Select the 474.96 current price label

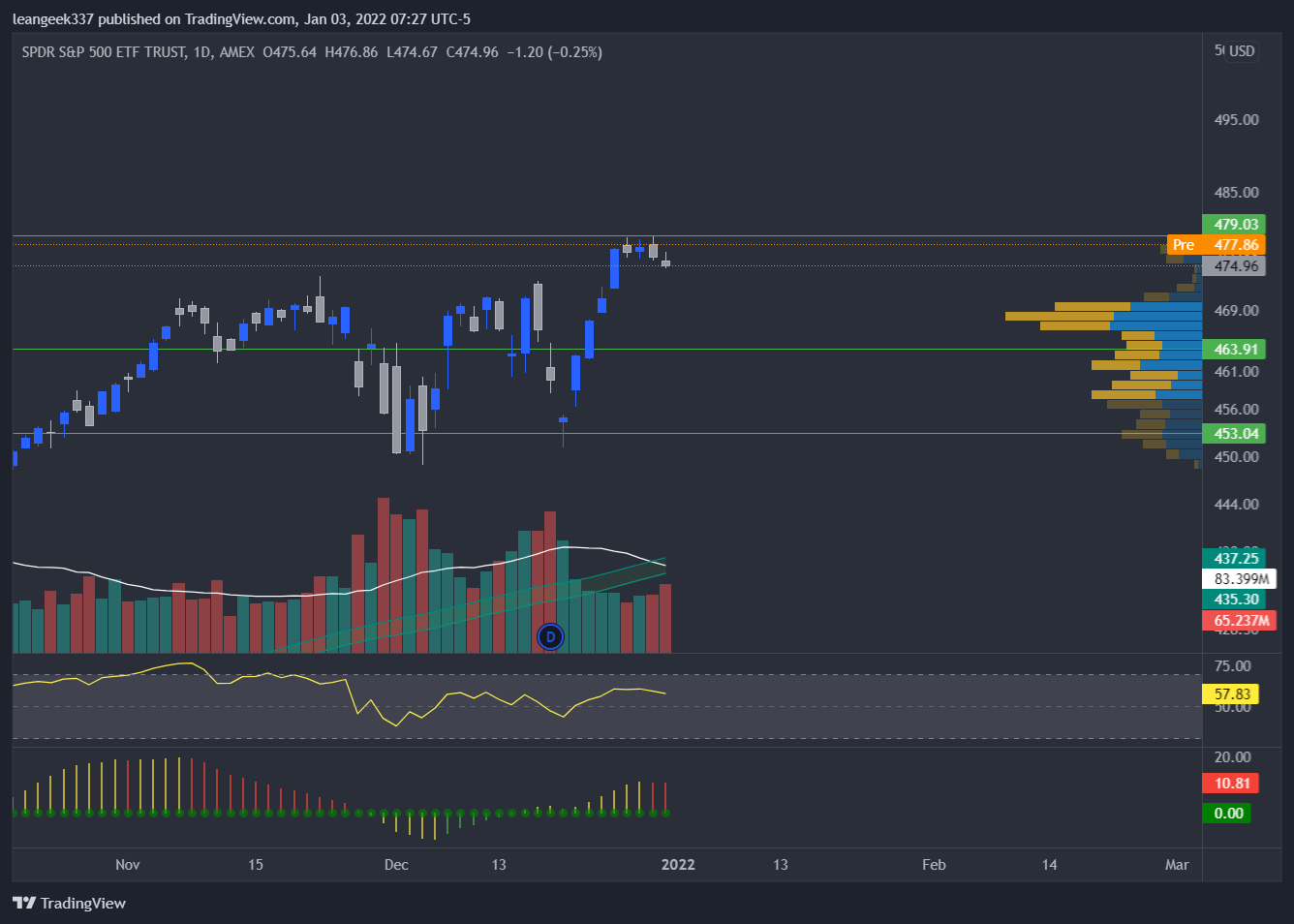[1233, 265]
